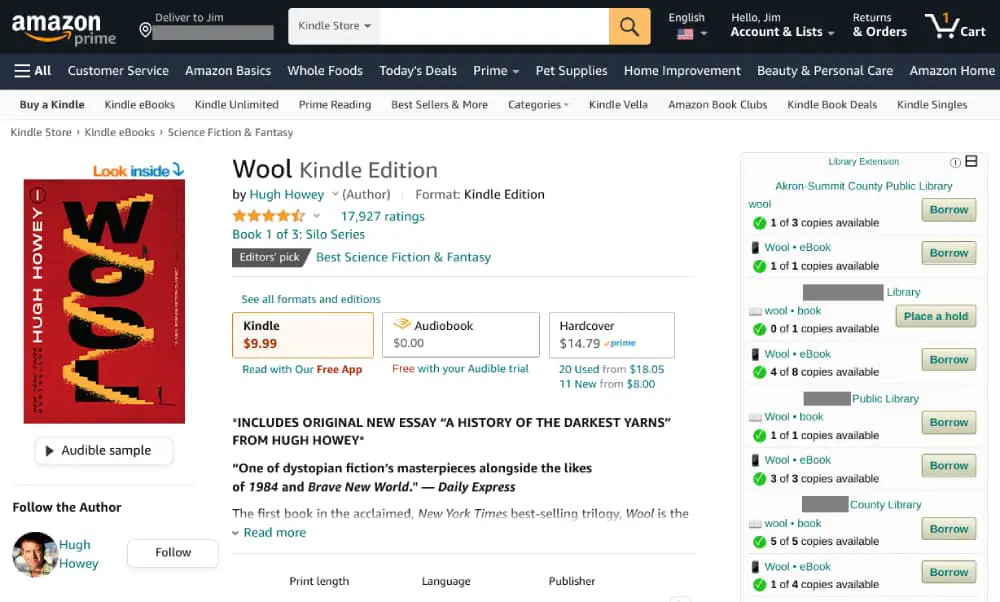The image size is (1000, 602).
Task: Click See all formats and editions
Action: pos(311,299)
